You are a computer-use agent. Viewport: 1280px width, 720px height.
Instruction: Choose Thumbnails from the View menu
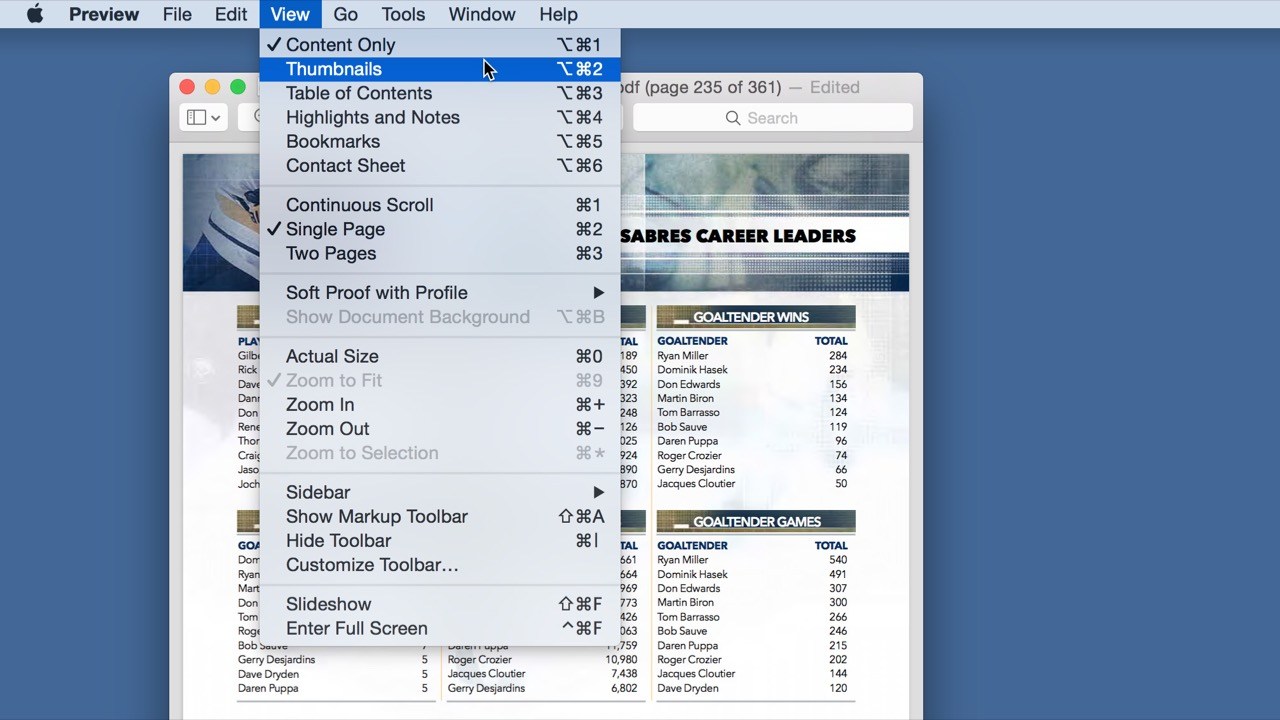pyautogui.click(x=440, y=69)
